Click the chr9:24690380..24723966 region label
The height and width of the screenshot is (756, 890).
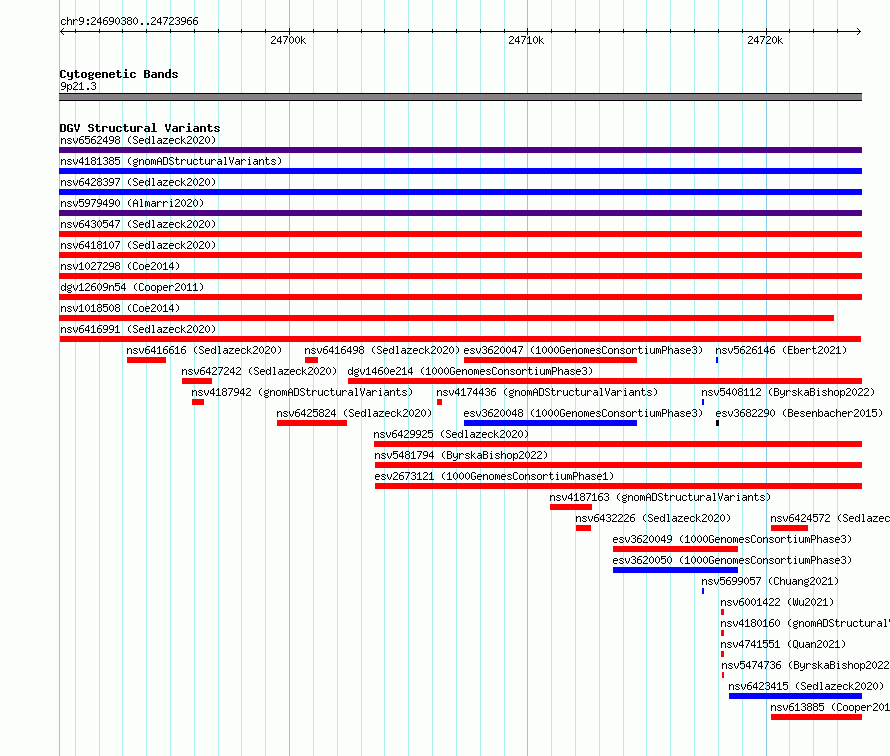tap(129, 21)
